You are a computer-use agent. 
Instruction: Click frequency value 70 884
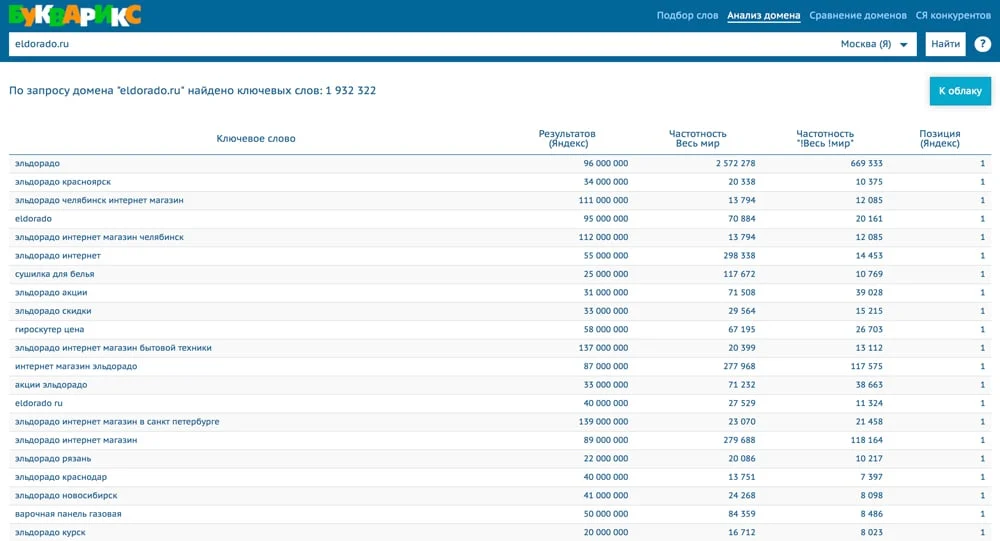tap(742, 219)
